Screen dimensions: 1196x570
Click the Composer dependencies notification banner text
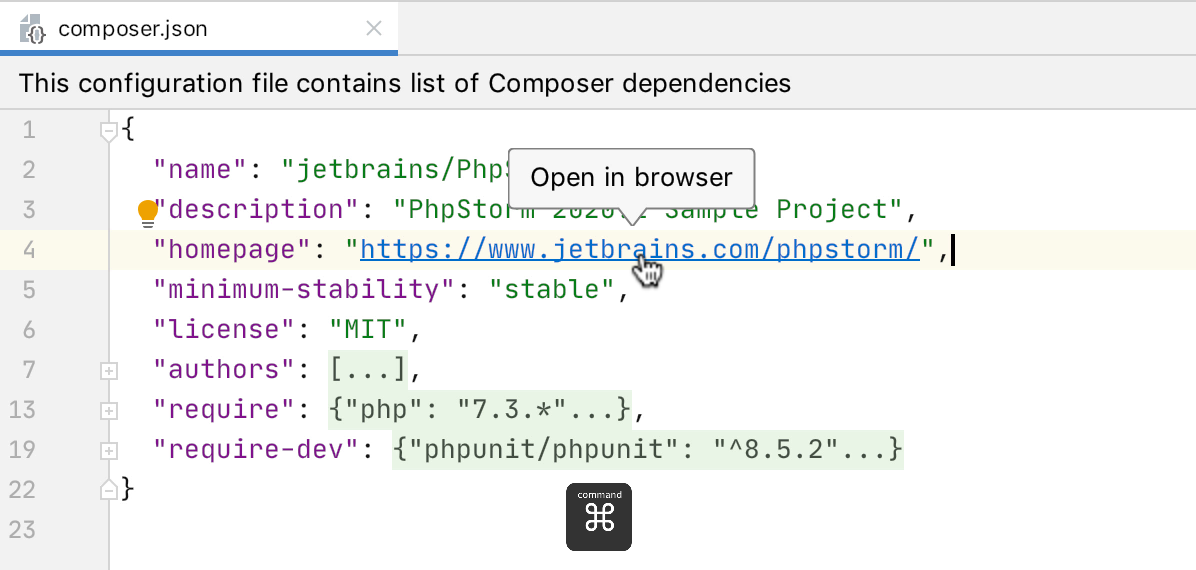coord(404,82)
